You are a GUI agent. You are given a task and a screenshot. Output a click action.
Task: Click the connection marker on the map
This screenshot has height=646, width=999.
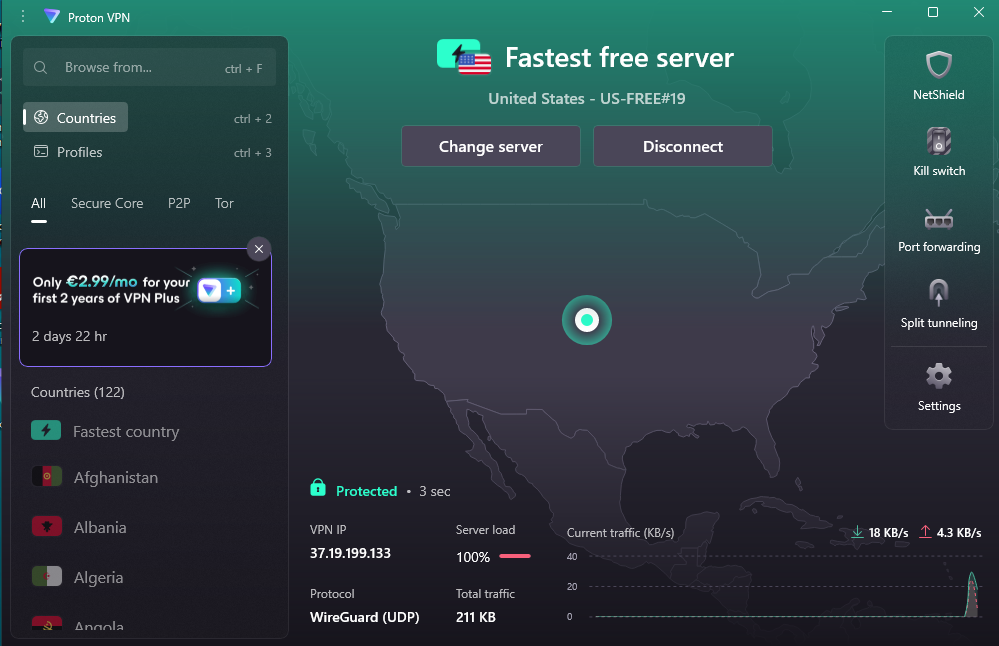(587, 320)
